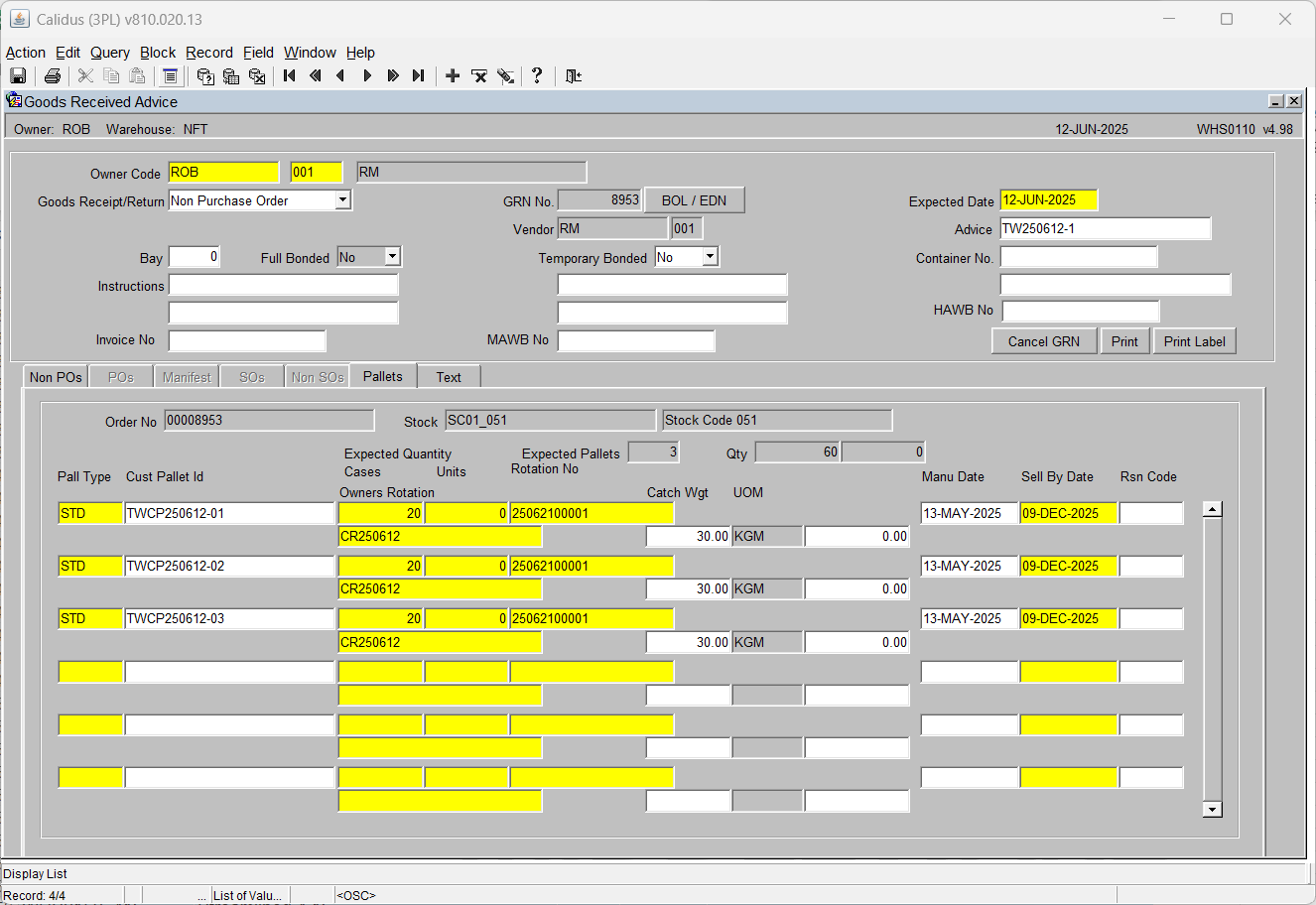Click the Print icon in toolbar
This screenshot has width=1316, height=905.
tap(53, 76)
